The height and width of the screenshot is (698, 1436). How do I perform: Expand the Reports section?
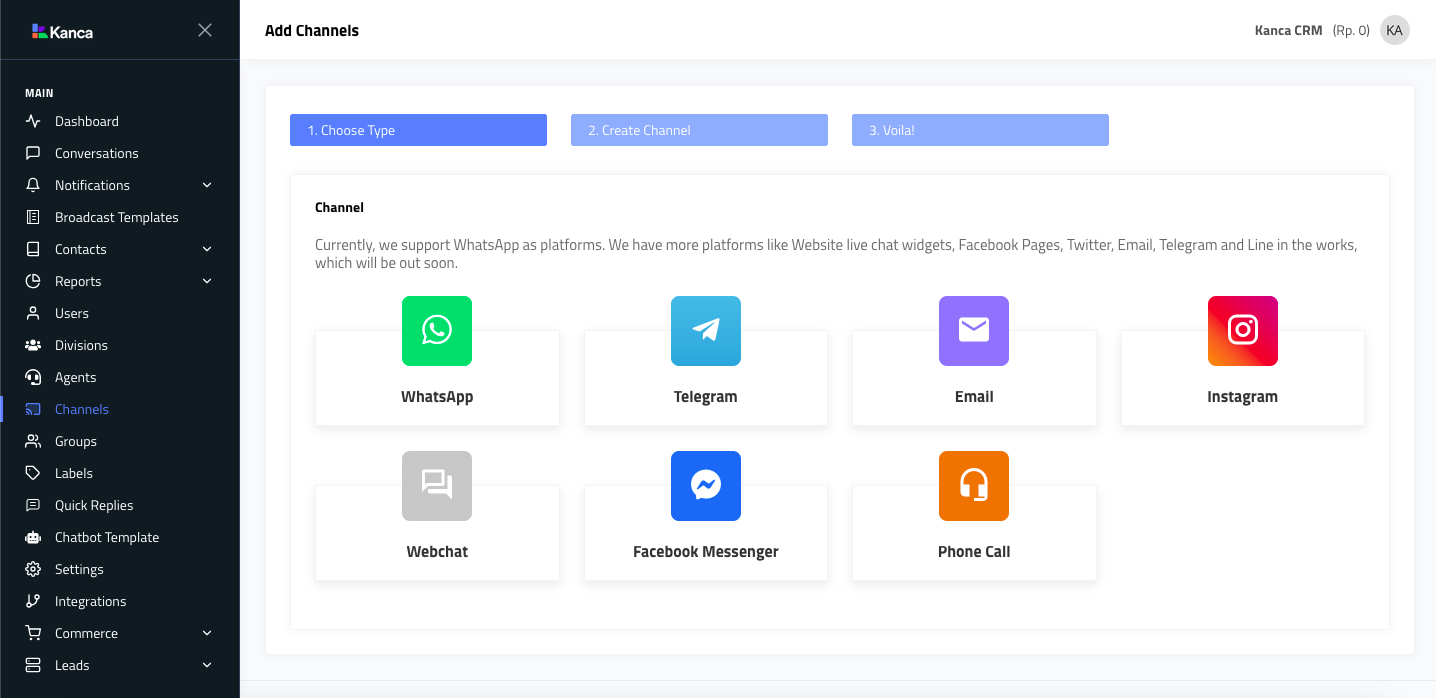[x=207, y=281]
